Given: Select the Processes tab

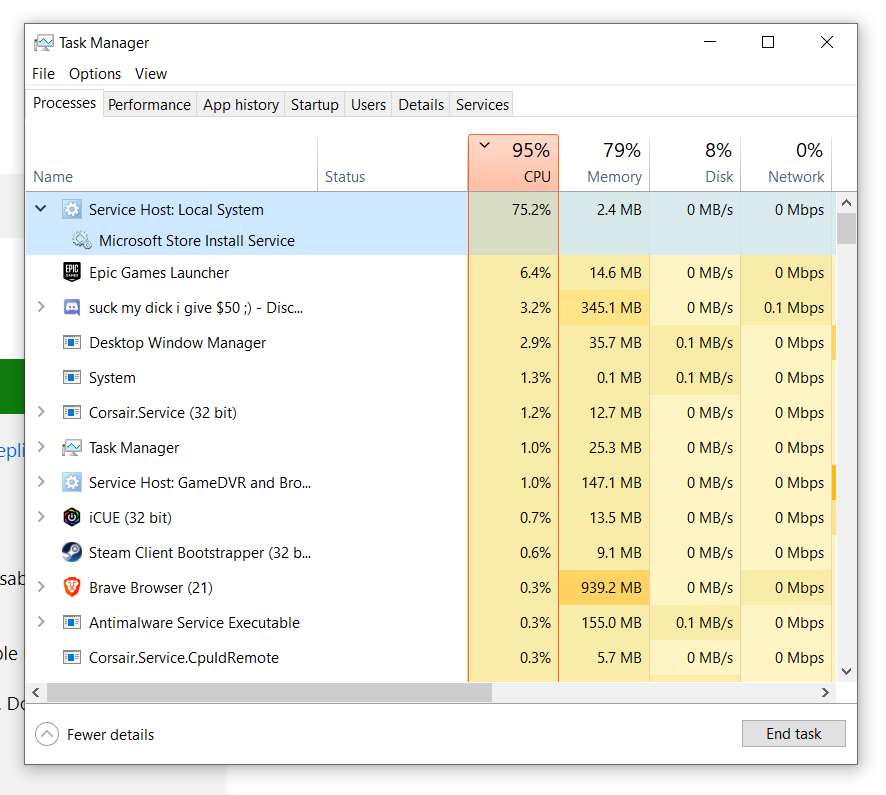Looking at the screenshot, I should pyautogui.click(x=64, y=103).
